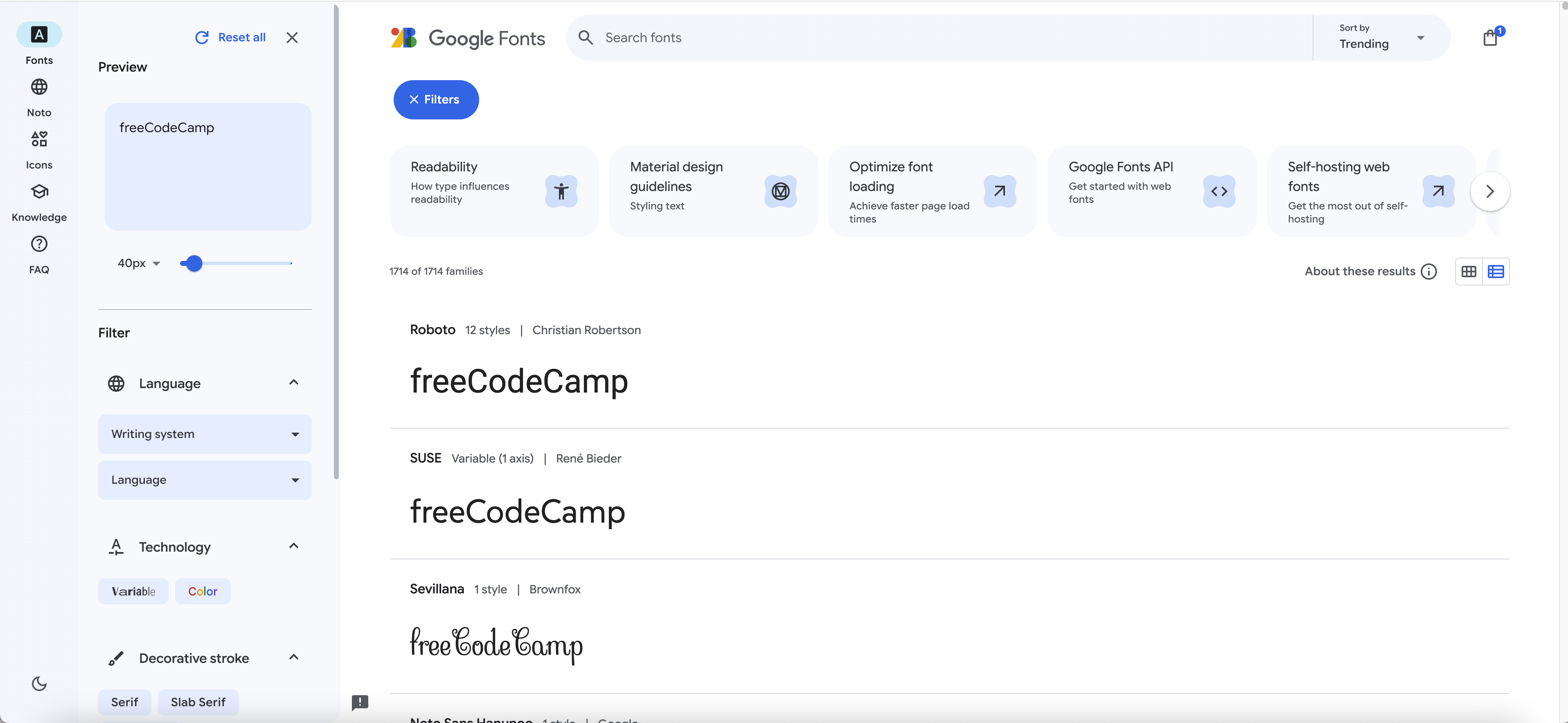The width and height of the screenshot is (1568, 723).
Task: Toggle dark mode moon icon
Action: coord(39,683)
